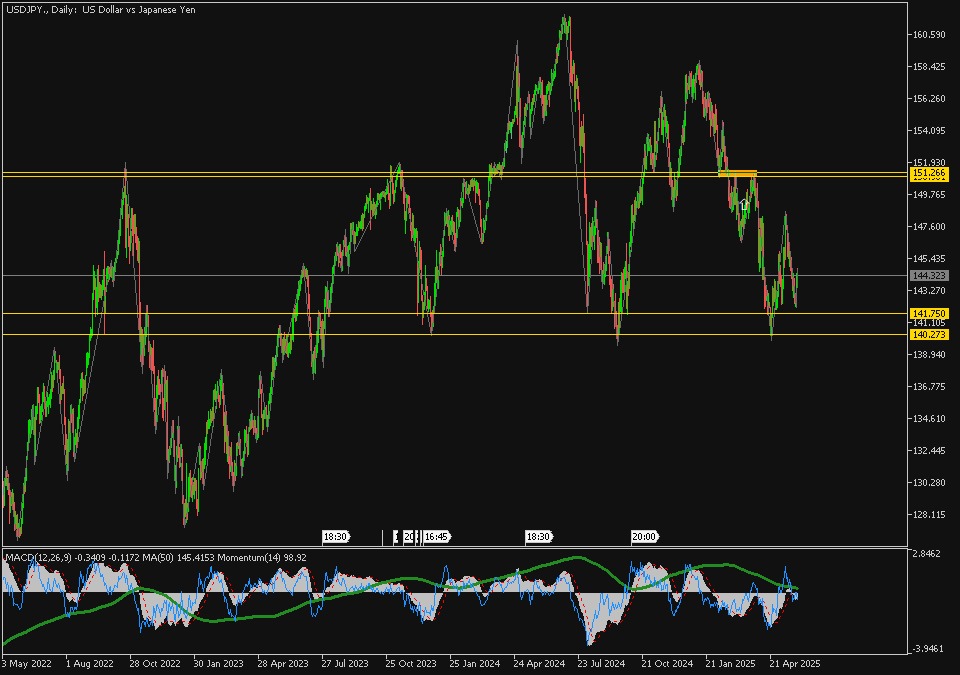Click the 158.425 price axis label
The image size is (960, 675).
929,67
